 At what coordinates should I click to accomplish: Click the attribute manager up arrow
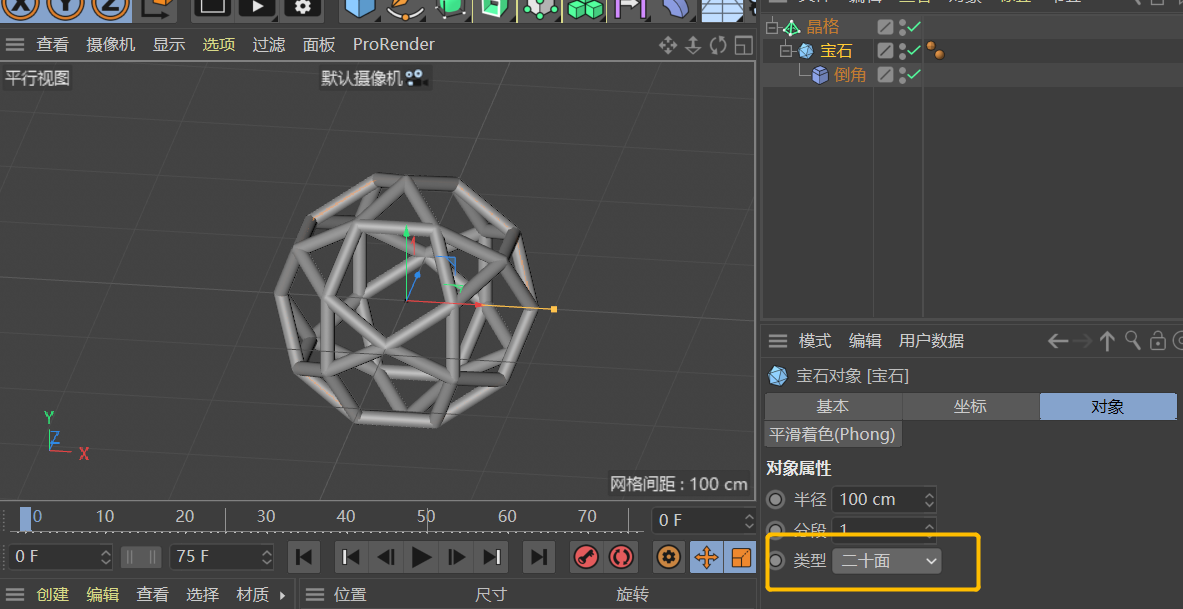pyautogui.click(x=1107, y=341)
